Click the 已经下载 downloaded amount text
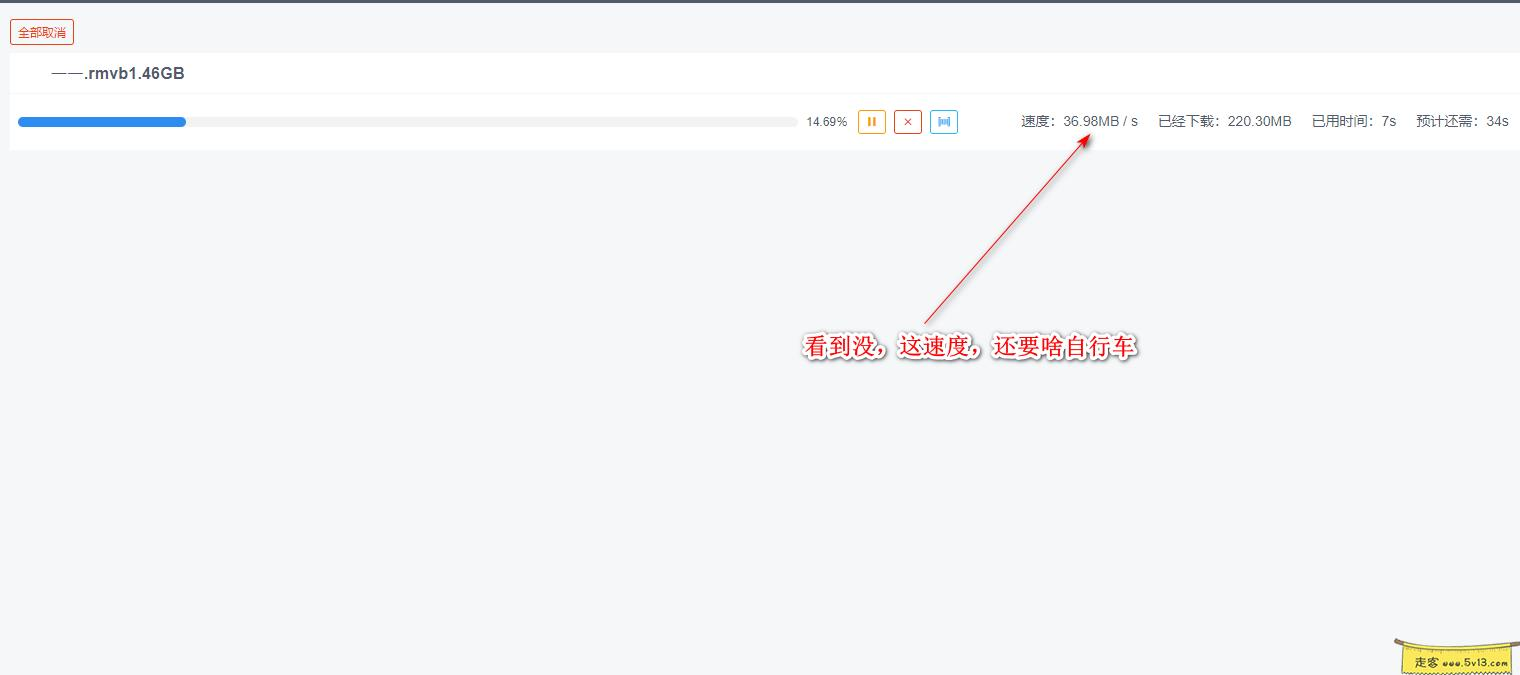 coord(1224,121)
